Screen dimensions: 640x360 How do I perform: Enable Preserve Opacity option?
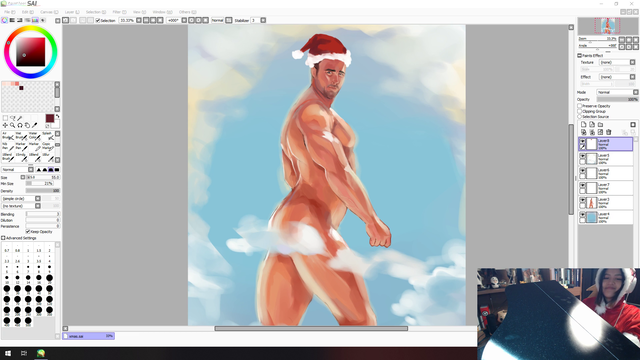tap(580, 106)
